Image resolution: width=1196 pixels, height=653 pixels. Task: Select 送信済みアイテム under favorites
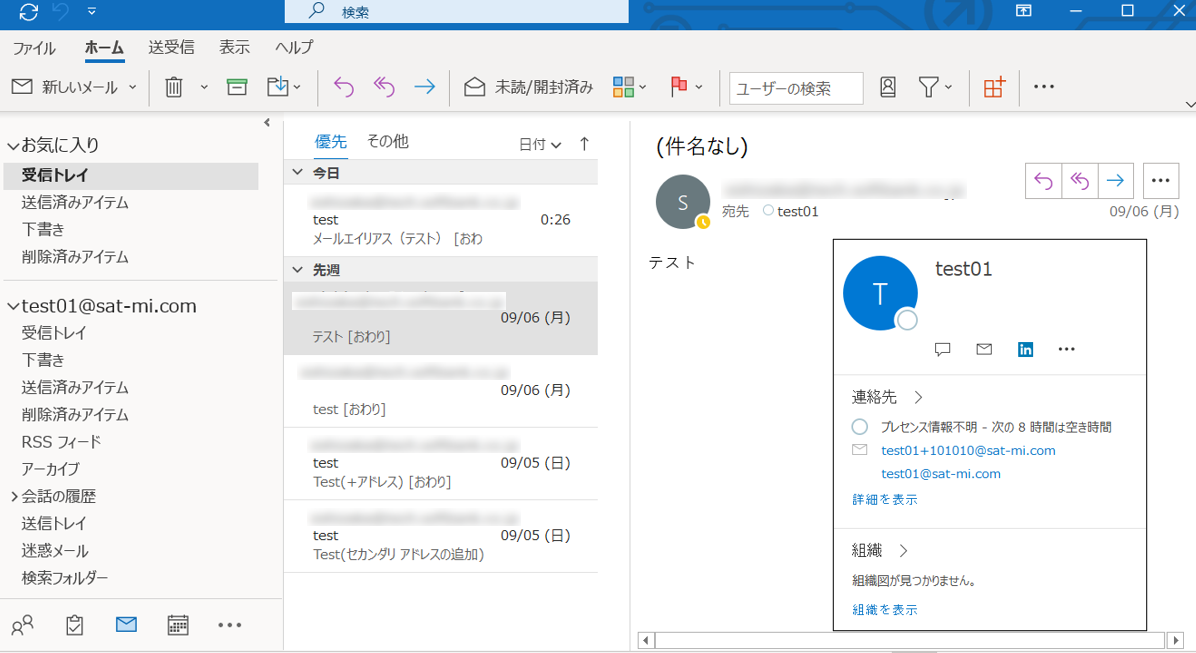[75, 202]
